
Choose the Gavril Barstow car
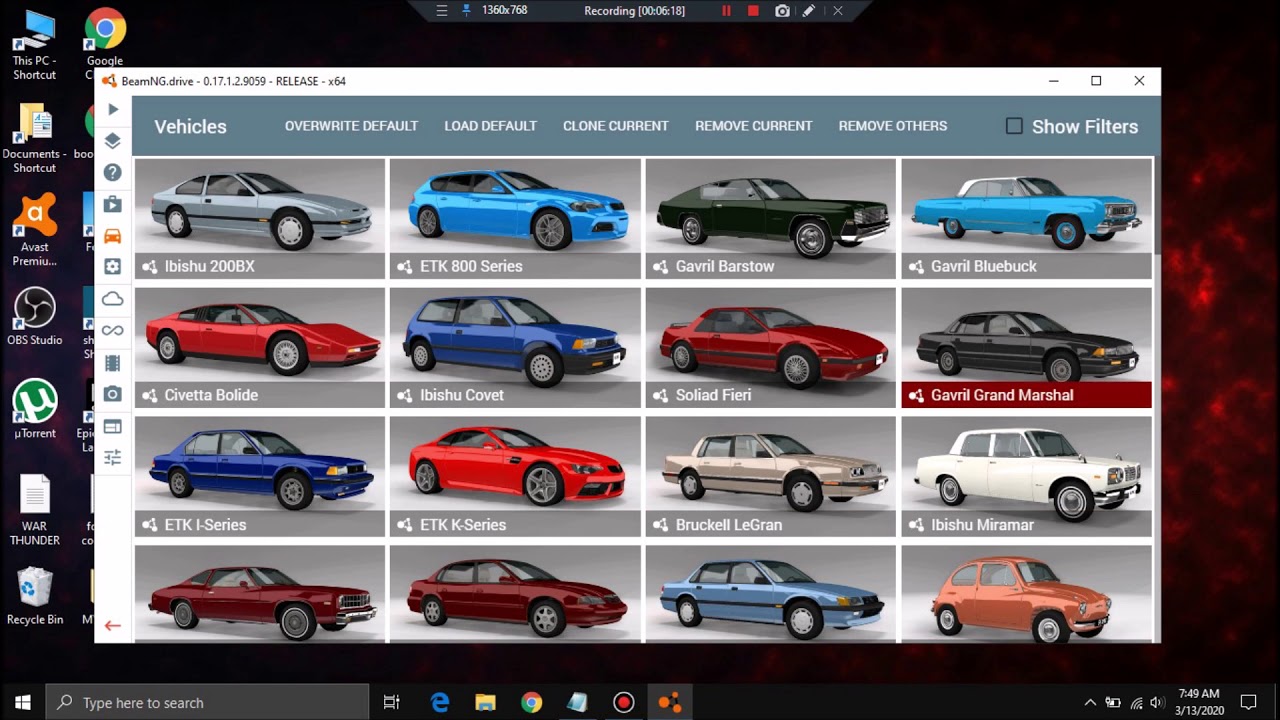coord(771,218)
